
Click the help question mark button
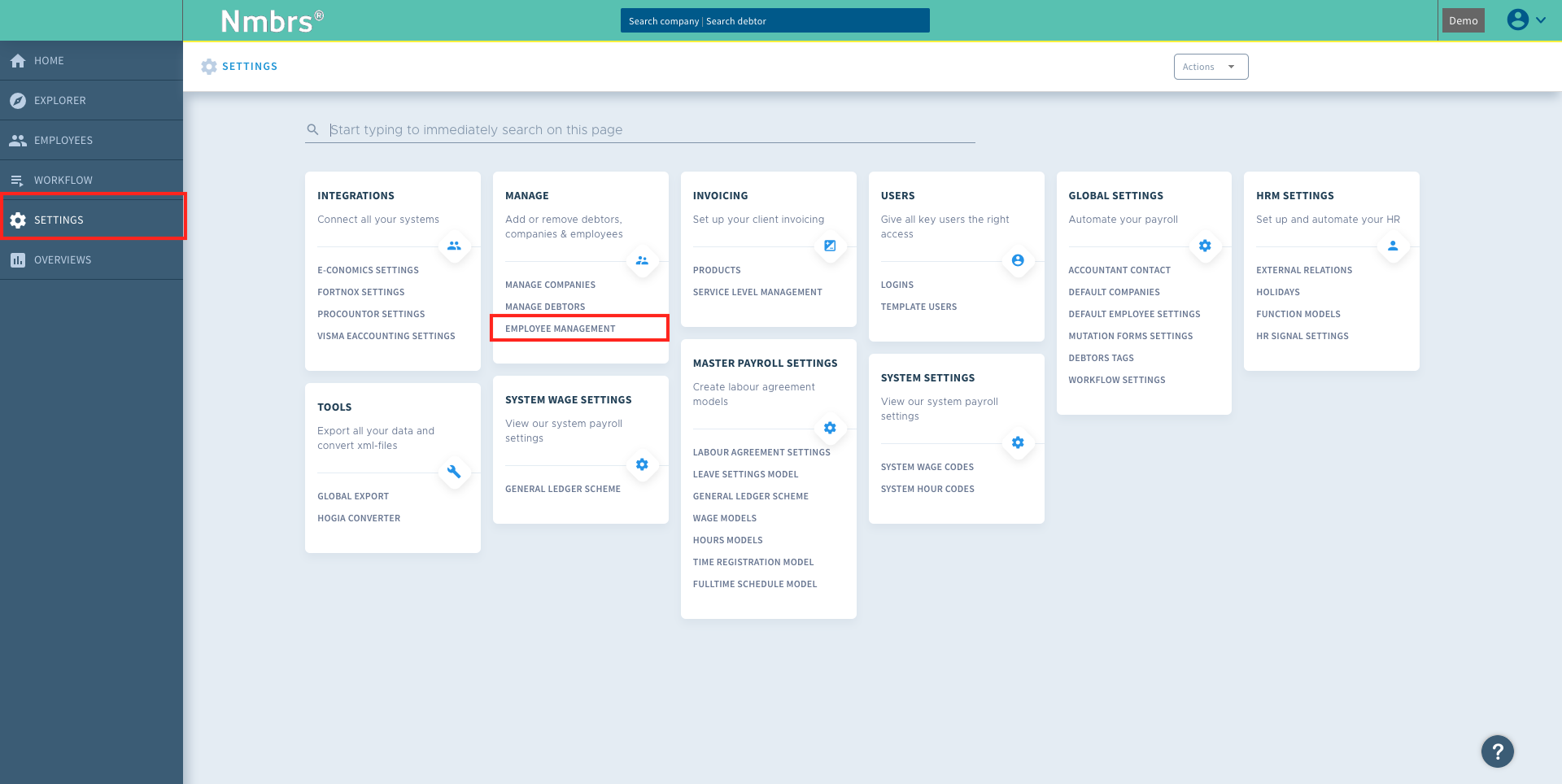click(x=1498, y=751)
